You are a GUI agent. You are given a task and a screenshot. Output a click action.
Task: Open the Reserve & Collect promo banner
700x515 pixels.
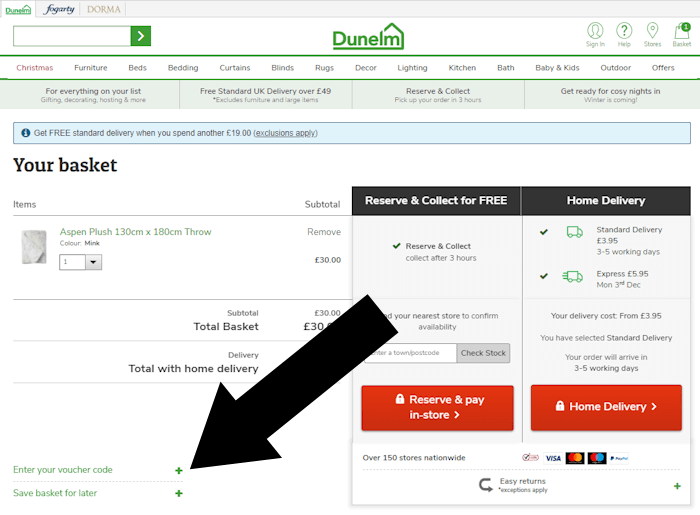[438, 95]
